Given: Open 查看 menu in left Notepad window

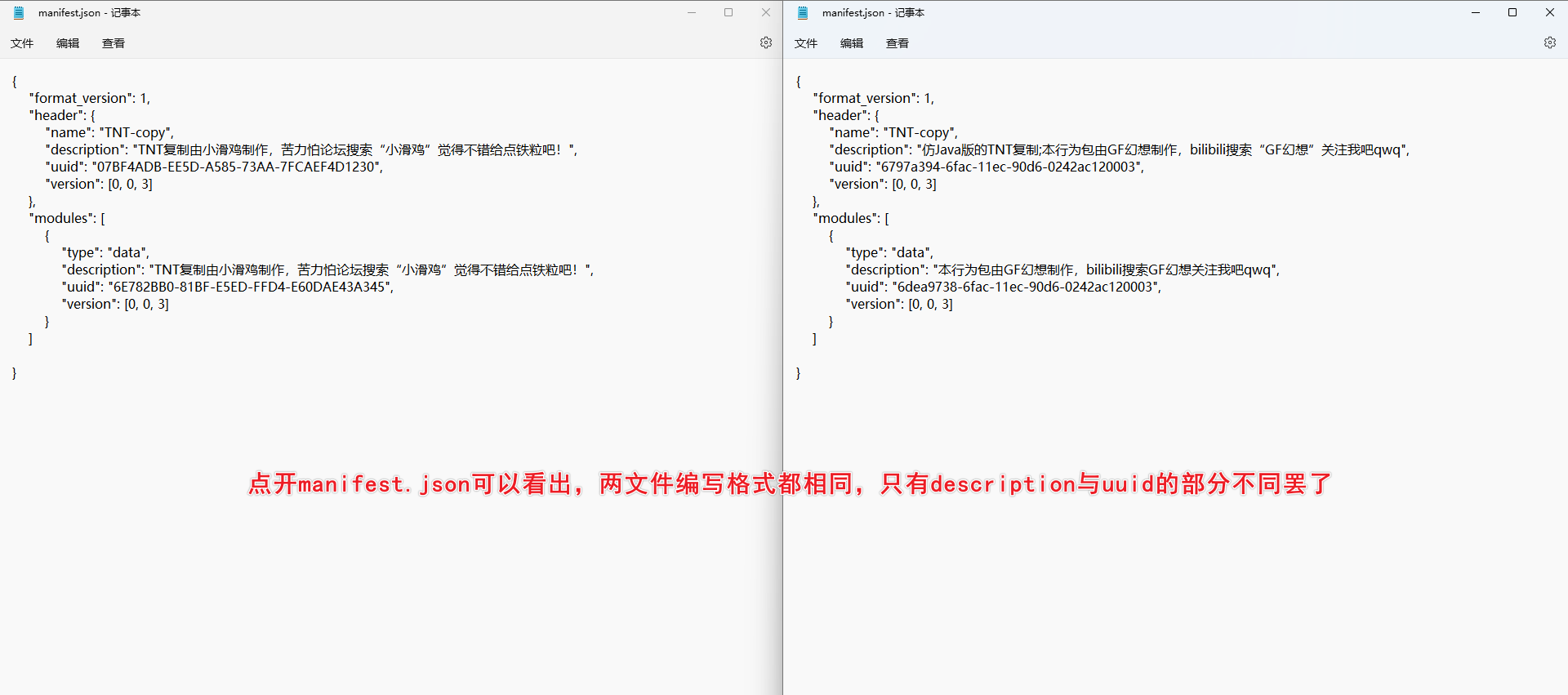Looking at the screenshot, I should (x=114, y=43).
